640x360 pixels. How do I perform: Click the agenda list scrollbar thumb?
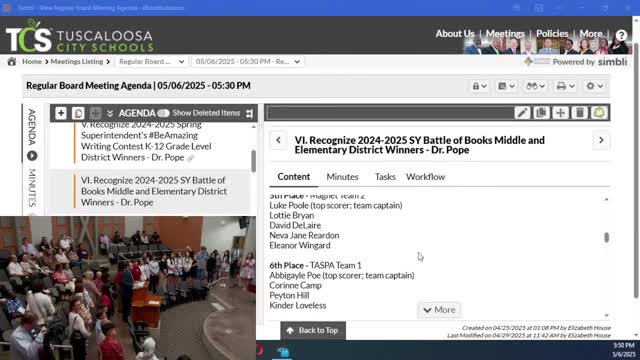[253, 161]
